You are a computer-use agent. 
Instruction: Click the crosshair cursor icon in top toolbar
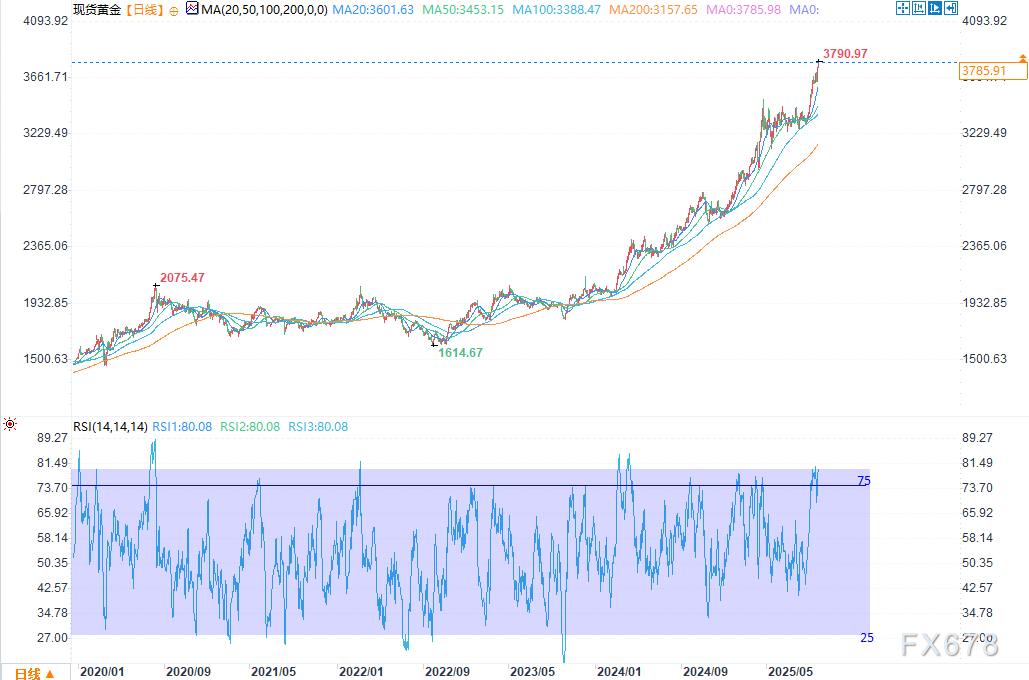click(902, 9)
